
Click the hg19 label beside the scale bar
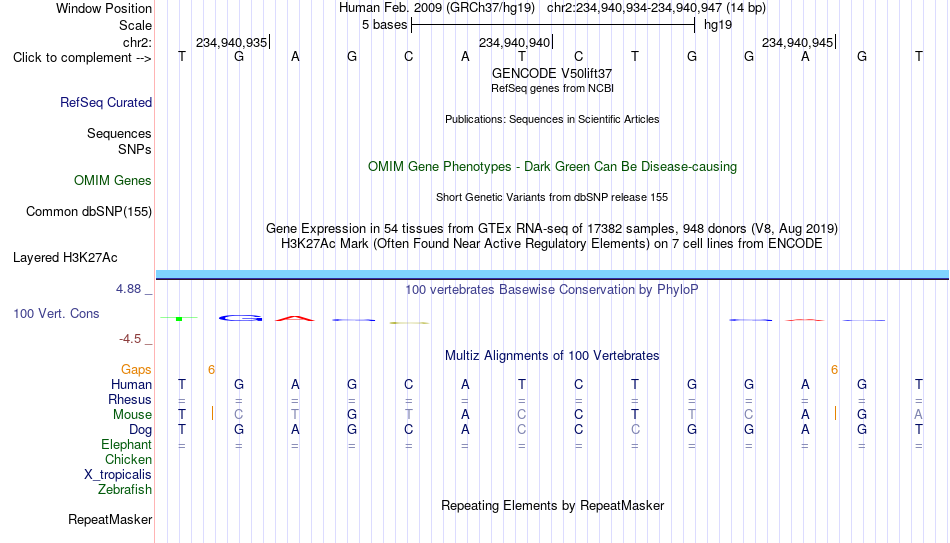(x=718, y=25)
